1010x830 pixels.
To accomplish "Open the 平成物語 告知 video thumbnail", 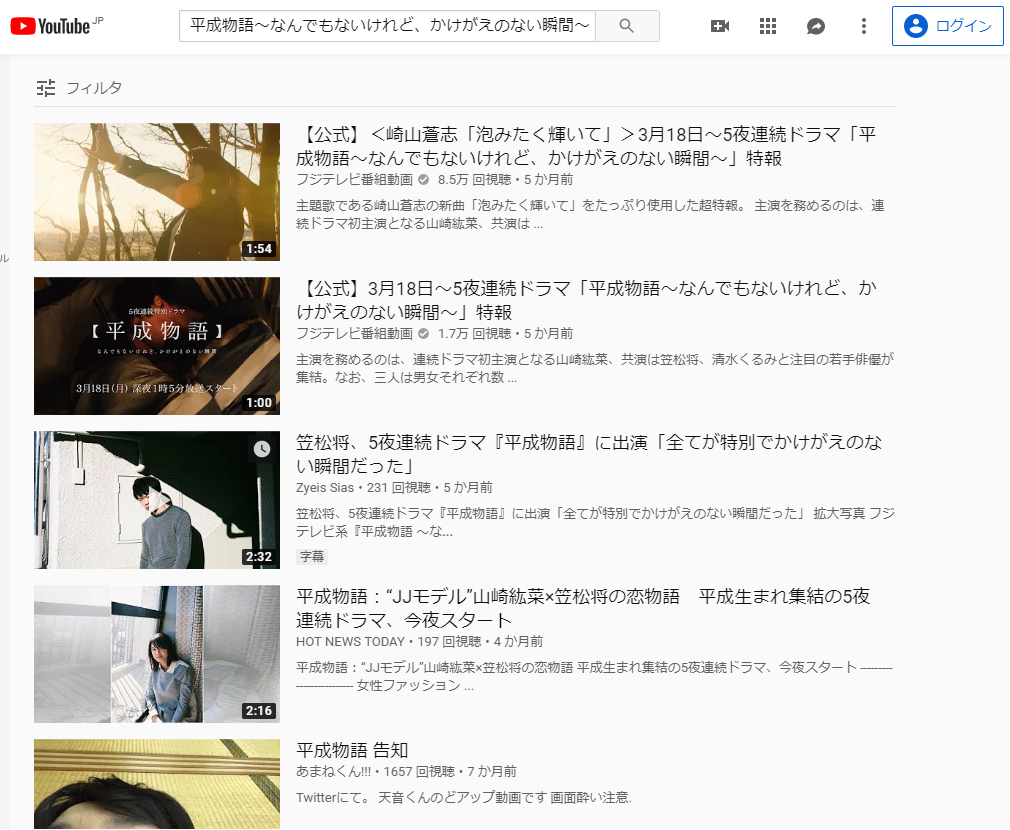I will pos(157,784).
